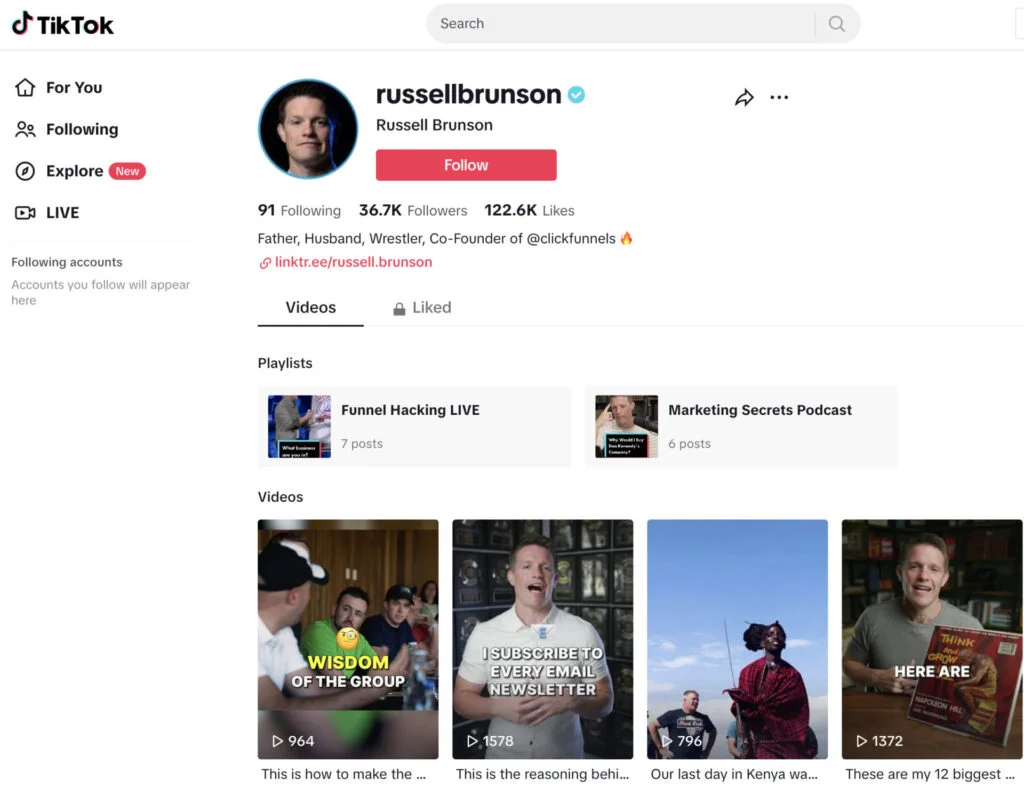Image resolution: width=1024 pixels, height=788 pixels.
Task: Click the play count icon showing 796
Action: pos(667,741)
